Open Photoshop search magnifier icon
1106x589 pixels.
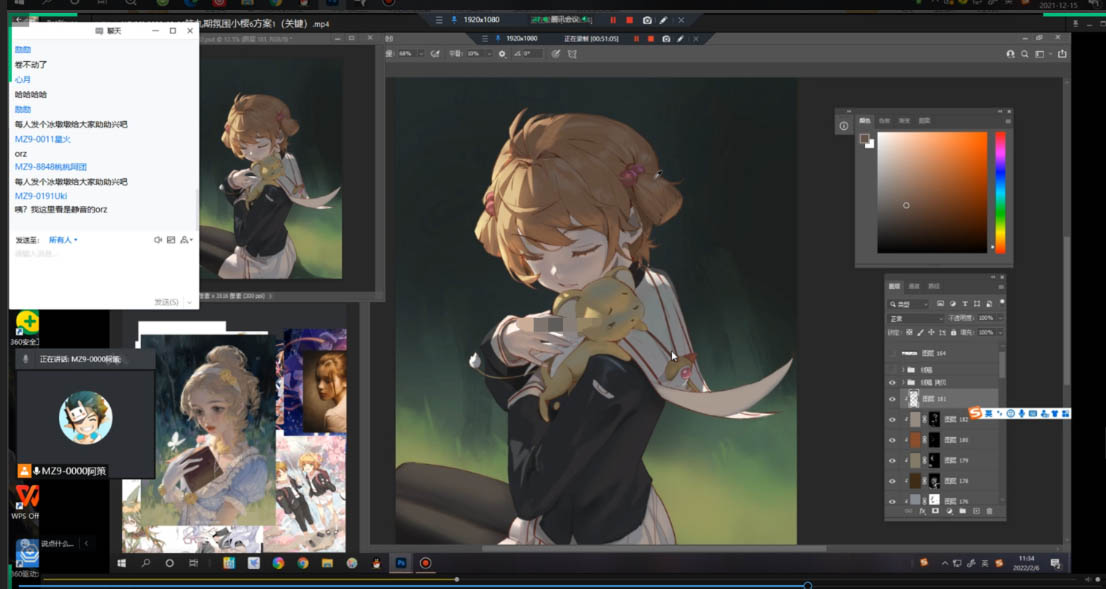click(1025, 54)
